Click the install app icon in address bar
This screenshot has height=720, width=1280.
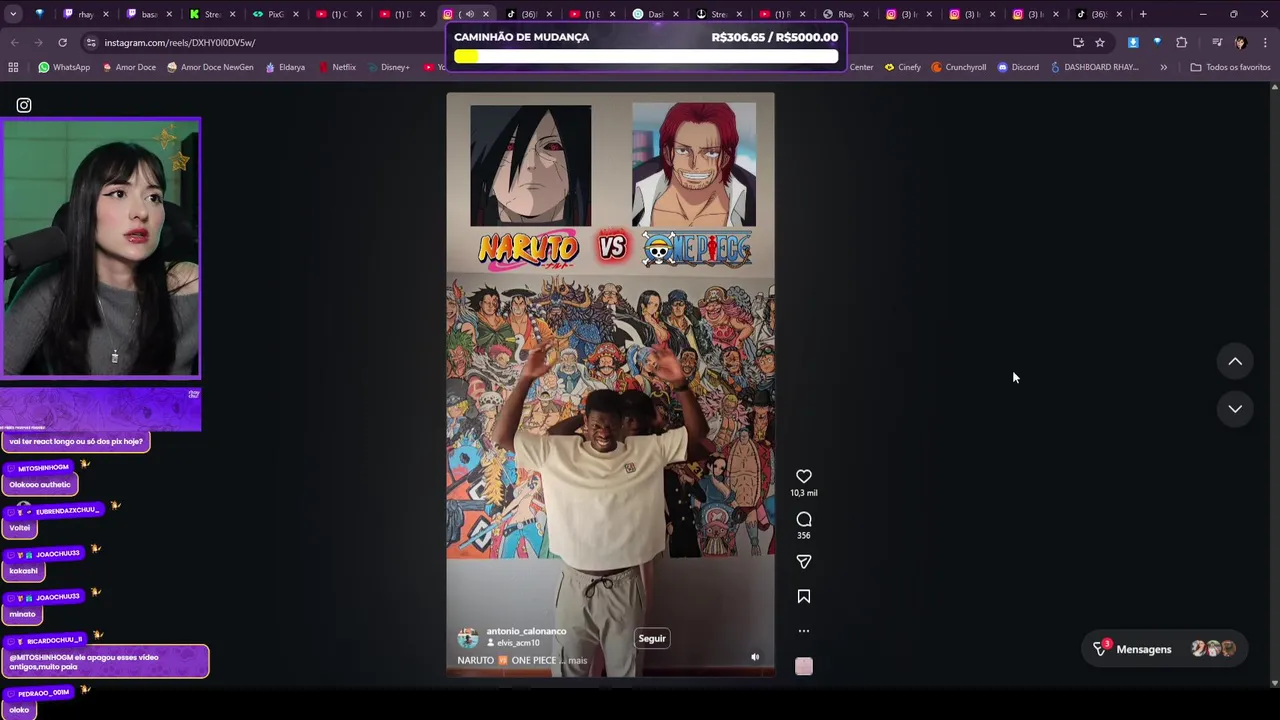click(x=1078, y=43)
